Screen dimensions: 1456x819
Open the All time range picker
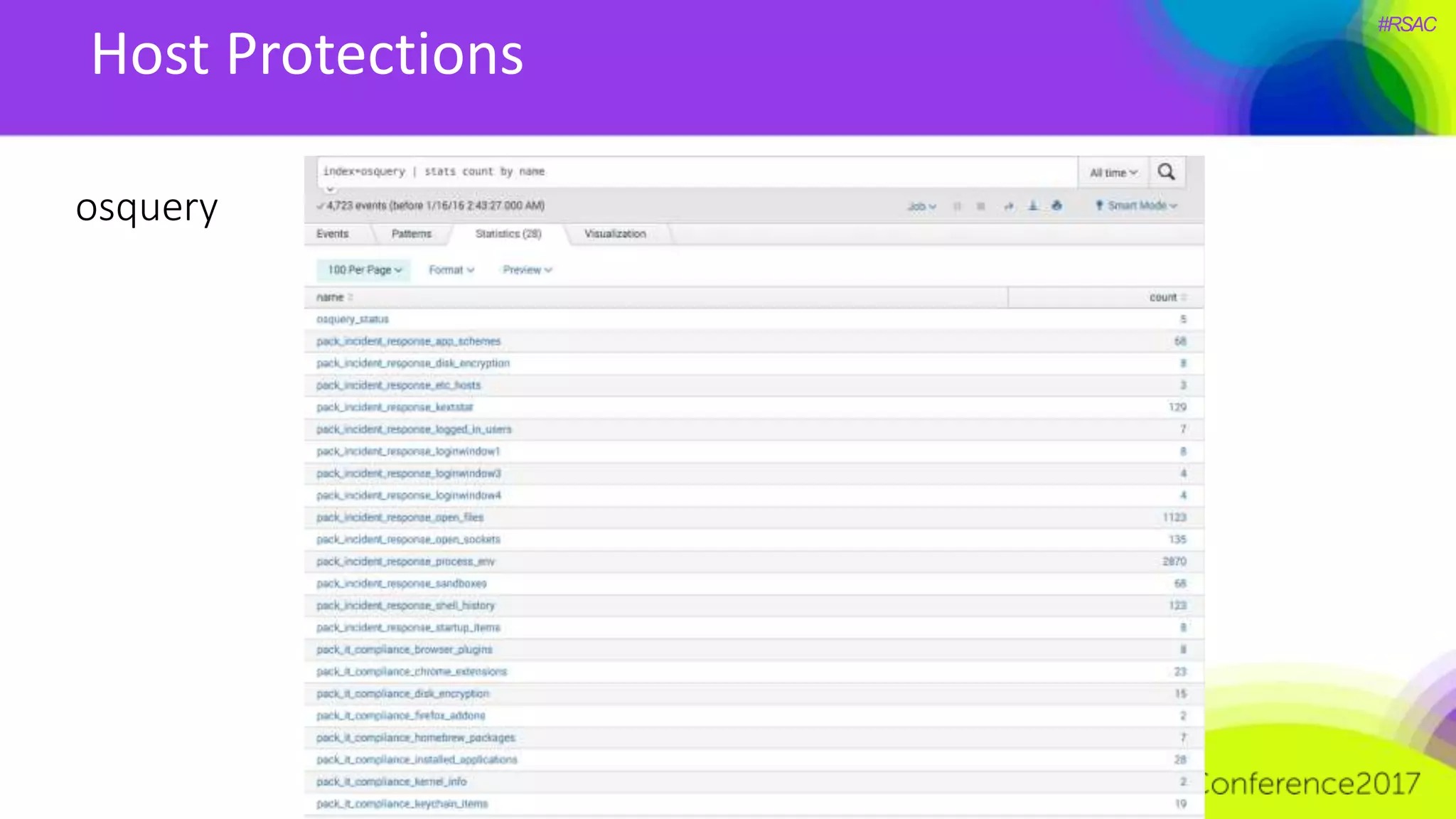1113,173
